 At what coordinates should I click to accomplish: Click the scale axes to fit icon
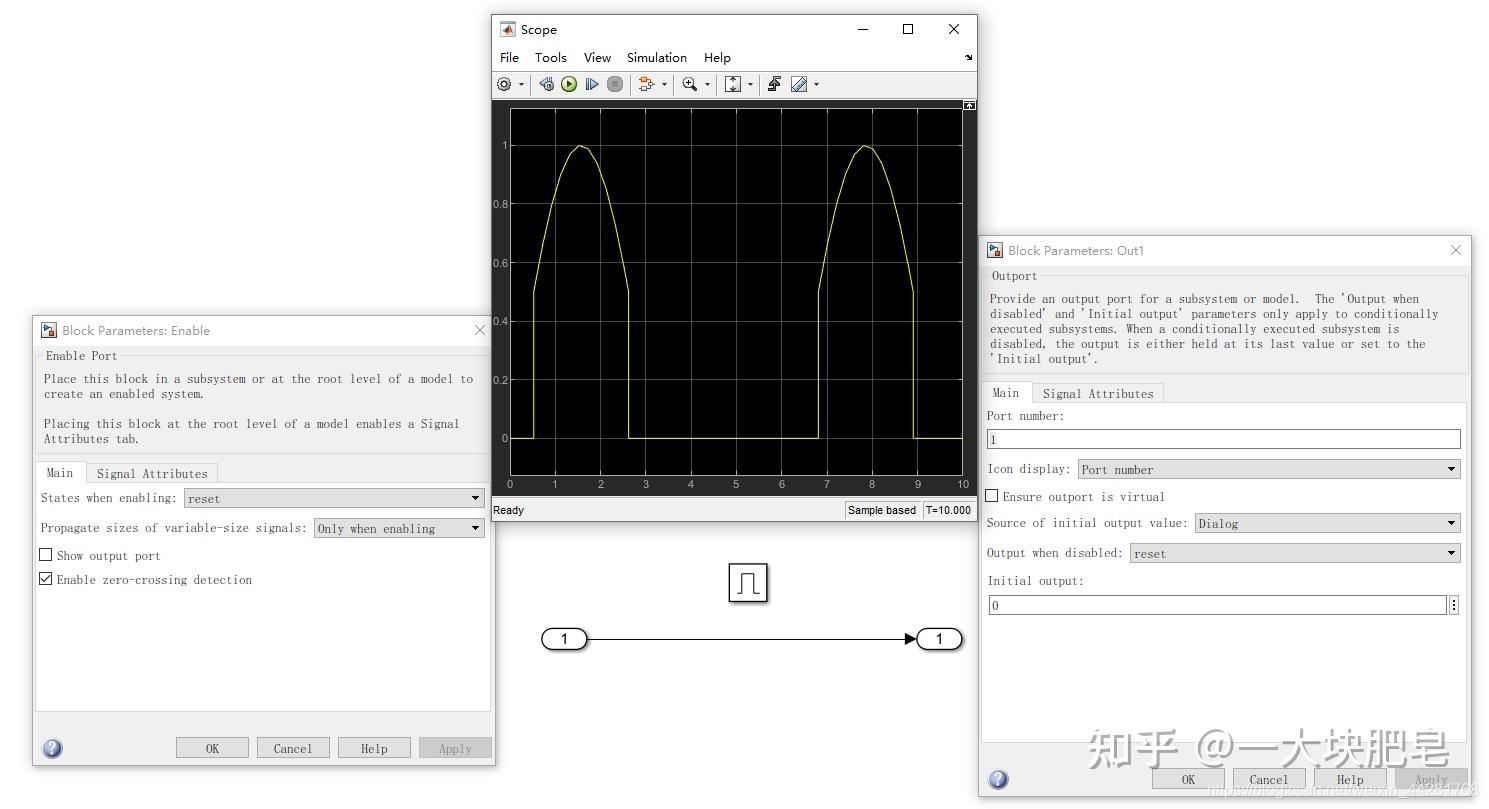tap(733, 84)
